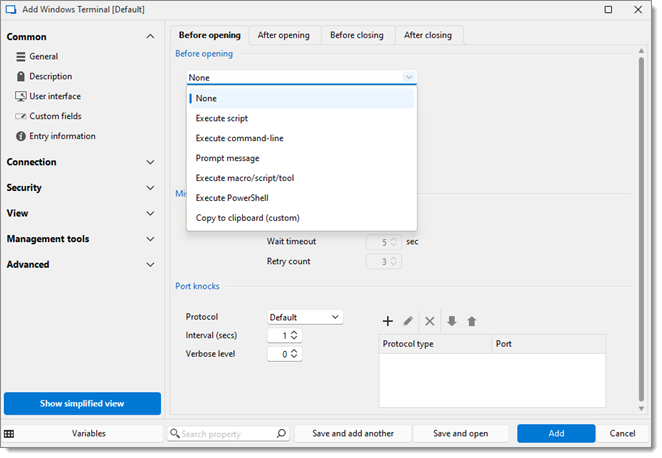Sort by Protocol type column header

tap(435, 344)
